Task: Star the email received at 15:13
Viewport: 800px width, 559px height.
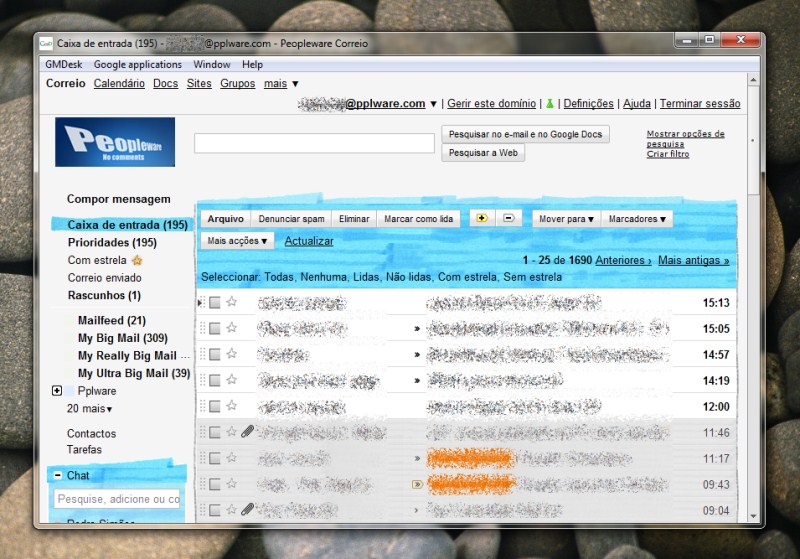Action: [x=232, y=302]
